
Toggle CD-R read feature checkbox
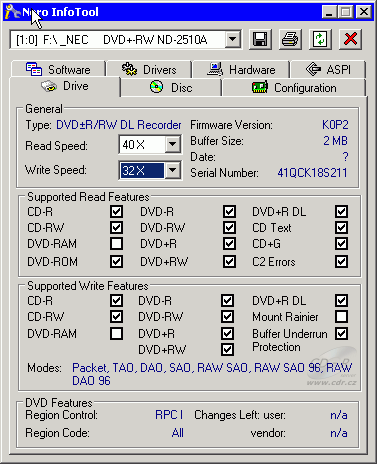(116, 212)
